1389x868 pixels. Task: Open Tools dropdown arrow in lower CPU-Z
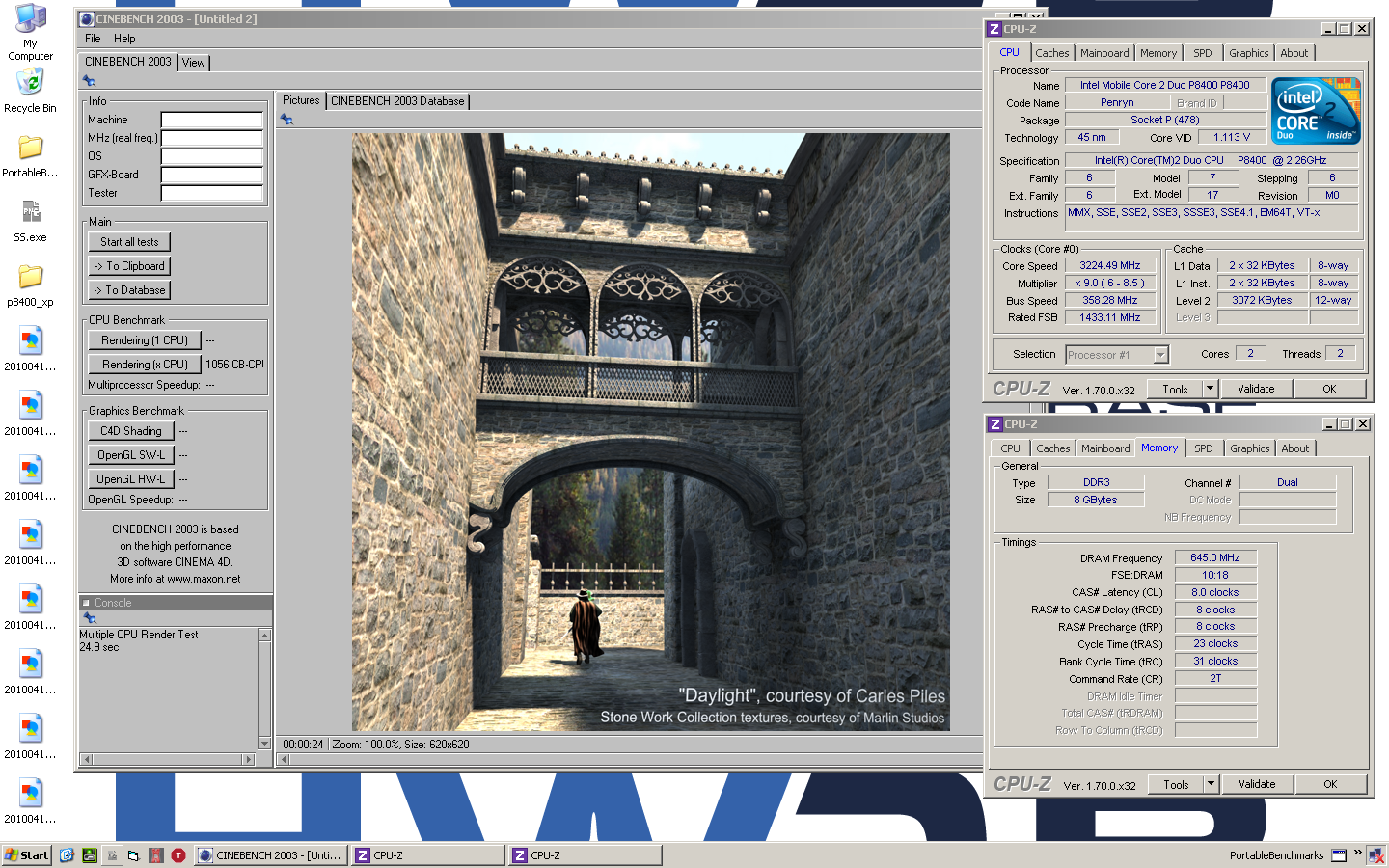pyautogui.click(x=1211, y=784)
